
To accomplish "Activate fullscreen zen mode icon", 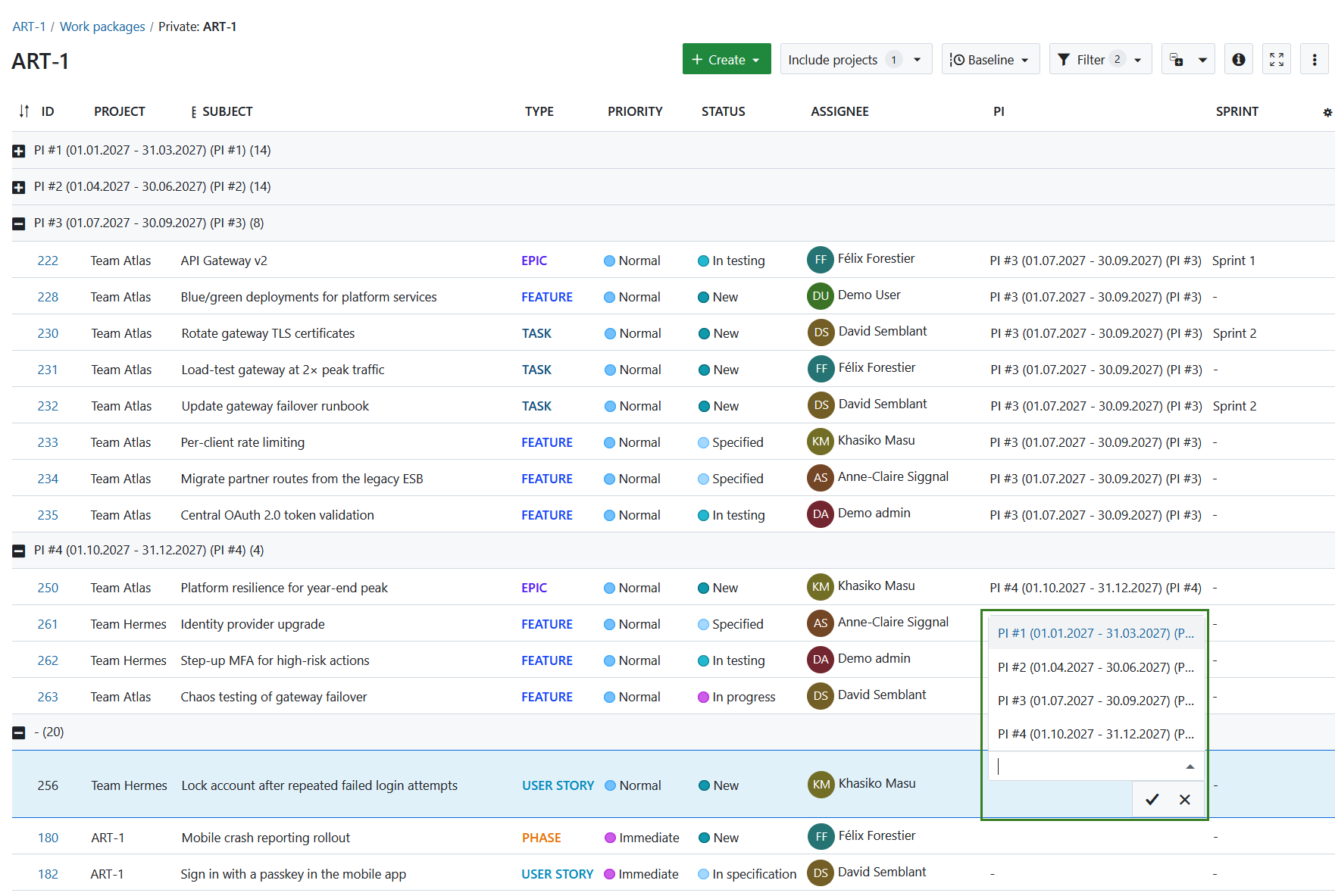I will 1277,59.
